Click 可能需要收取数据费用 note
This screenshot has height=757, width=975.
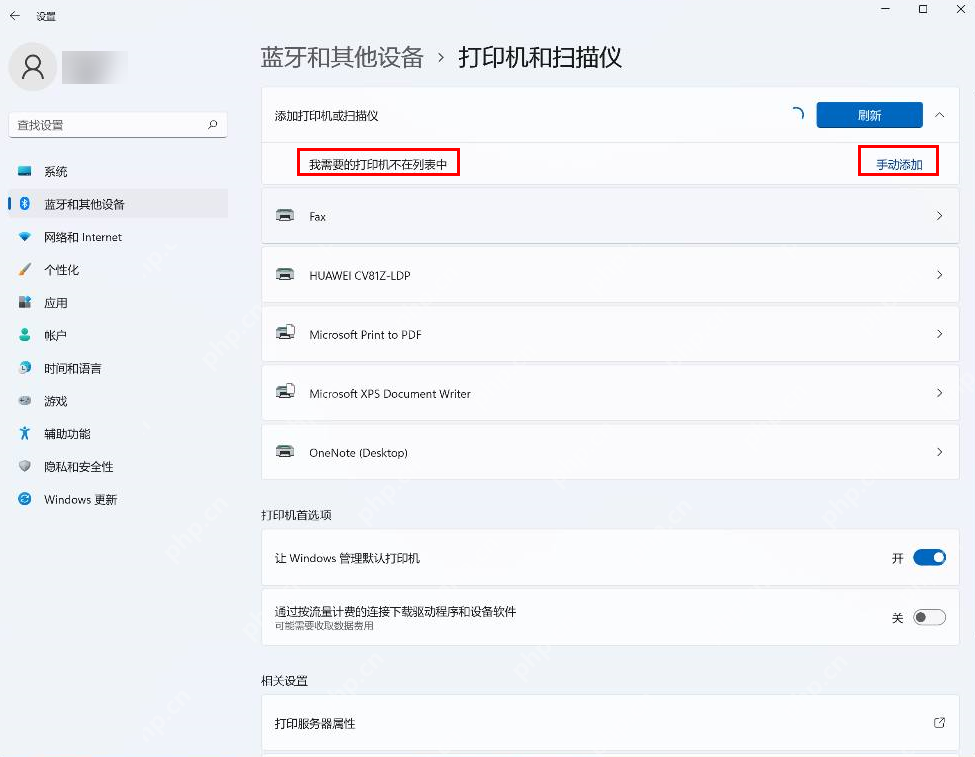pos(324,626)
